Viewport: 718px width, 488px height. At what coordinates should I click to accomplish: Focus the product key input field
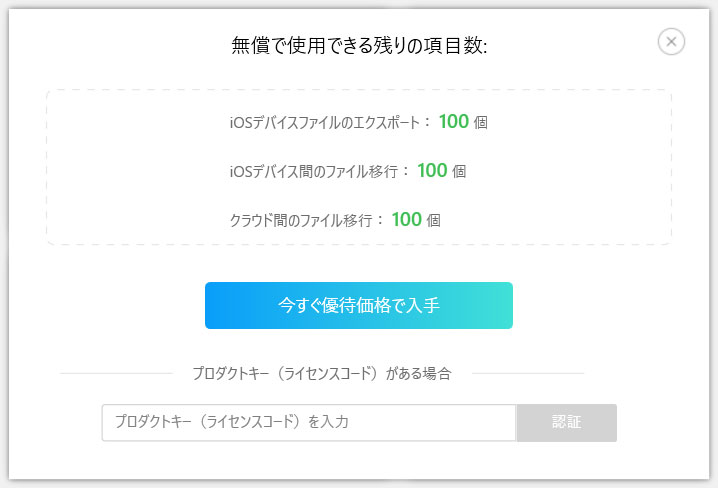click(x=308, y=422)
